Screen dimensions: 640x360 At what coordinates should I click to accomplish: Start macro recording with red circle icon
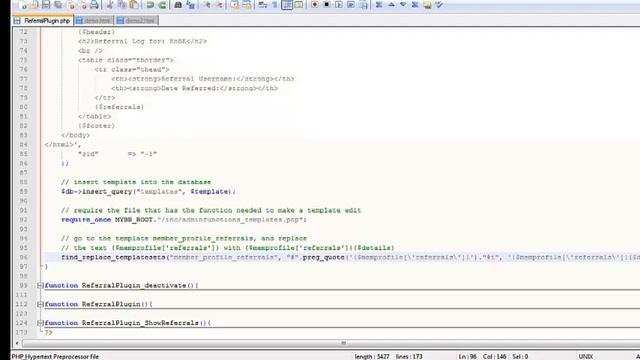coord(315,5)
